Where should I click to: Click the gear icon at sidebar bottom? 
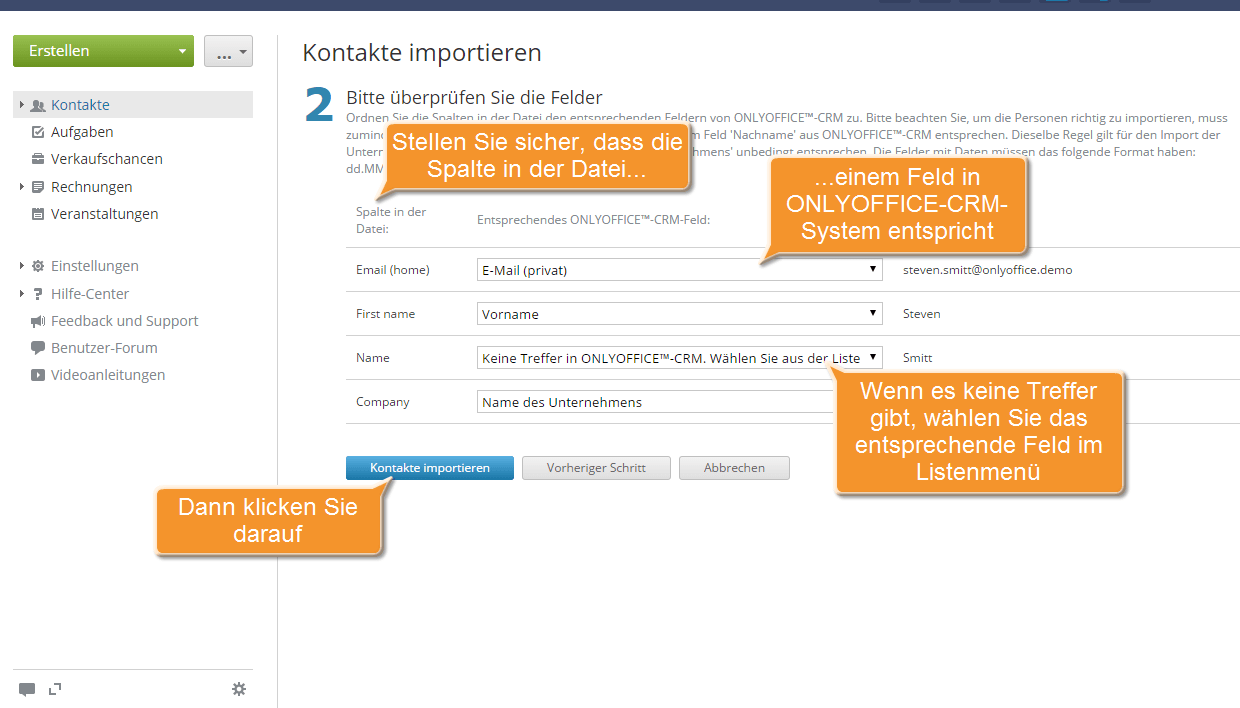pyautogui.click(x=239, y=689)
